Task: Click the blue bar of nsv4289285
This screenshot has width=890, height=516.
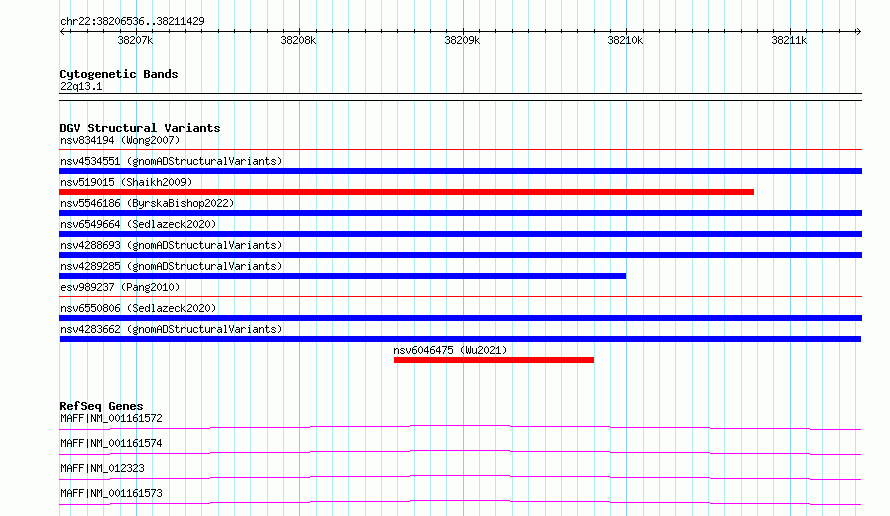Action: pos(343,276)
